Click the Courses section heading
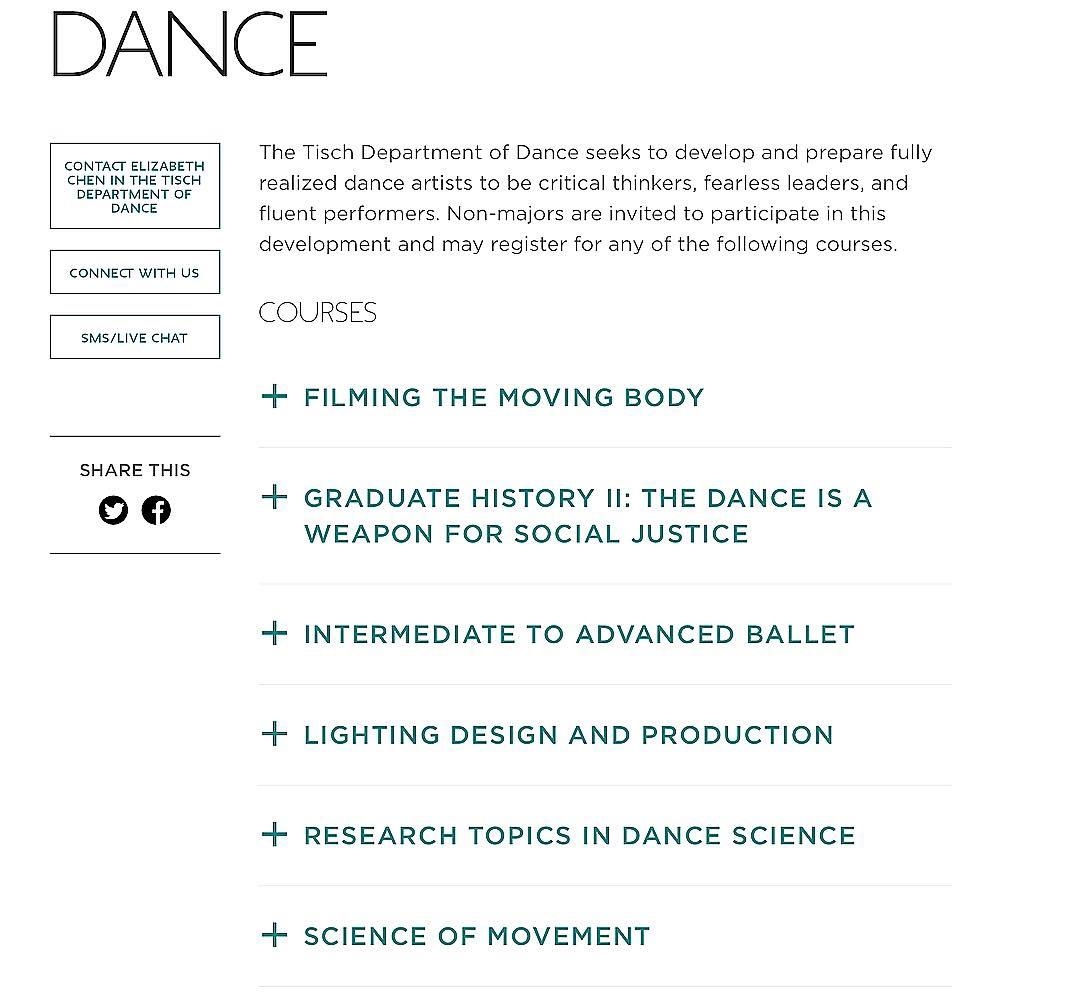 pos(318,312)
